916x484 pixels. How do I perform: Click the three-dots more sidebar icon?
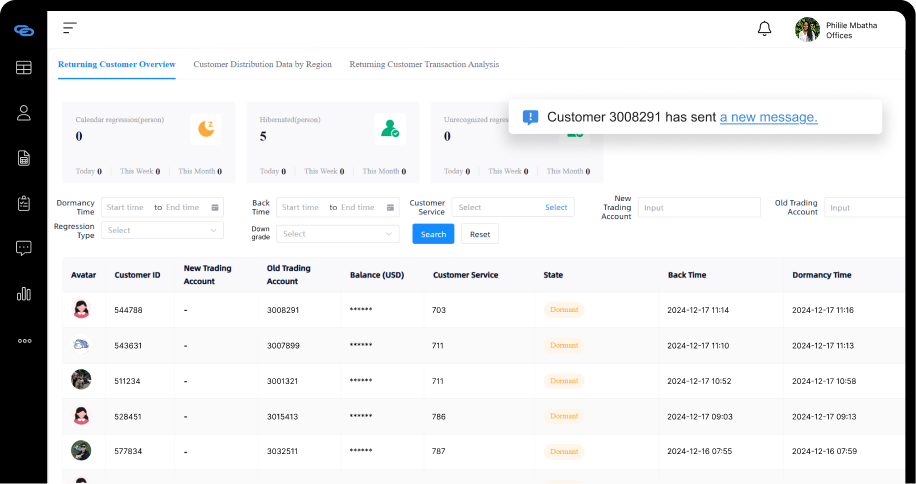(x=24, y=340)
